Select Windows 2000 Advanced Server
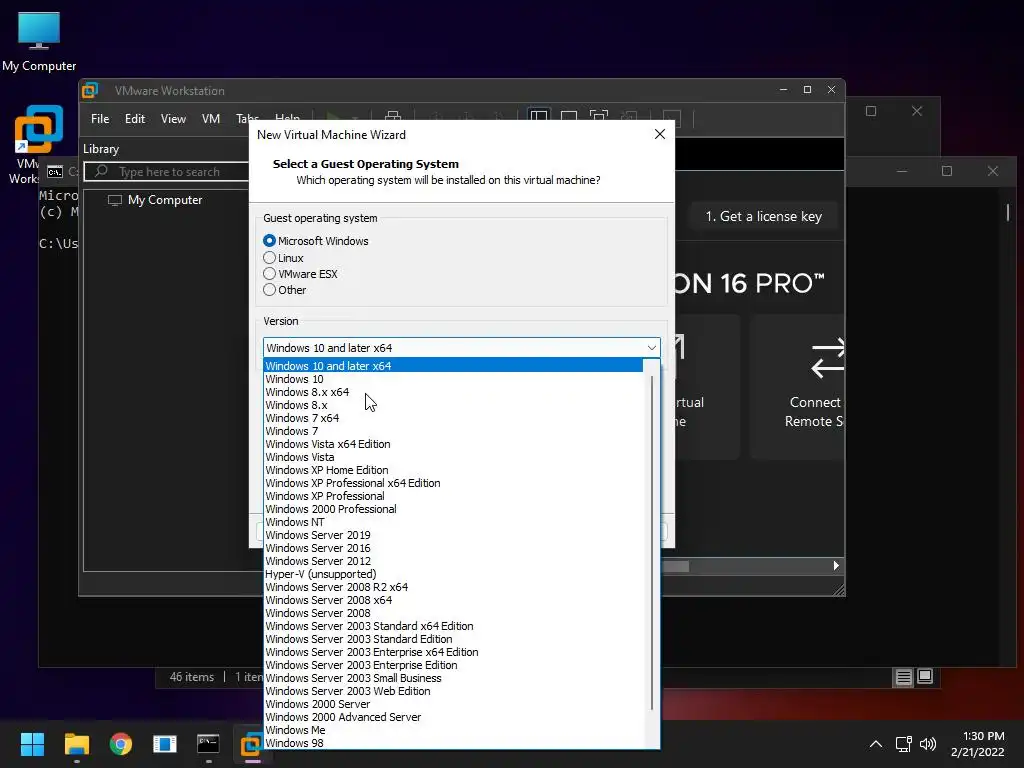The height and width of the screenshot is (768, 1024). (453, 717)
